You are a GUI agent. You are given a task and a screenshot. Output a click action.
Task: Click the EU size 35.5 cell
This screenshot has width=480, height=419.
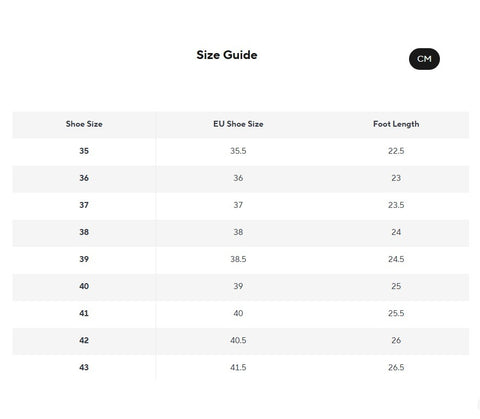click(x=238, y=151)
